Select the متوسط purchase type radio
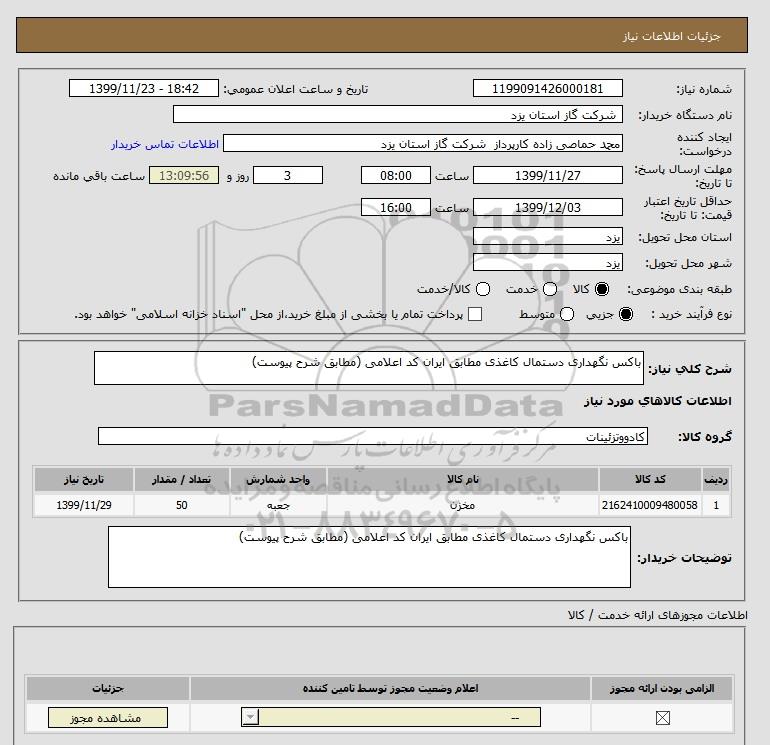The height and width of the screenshot is (745, 770). (567, 314)
